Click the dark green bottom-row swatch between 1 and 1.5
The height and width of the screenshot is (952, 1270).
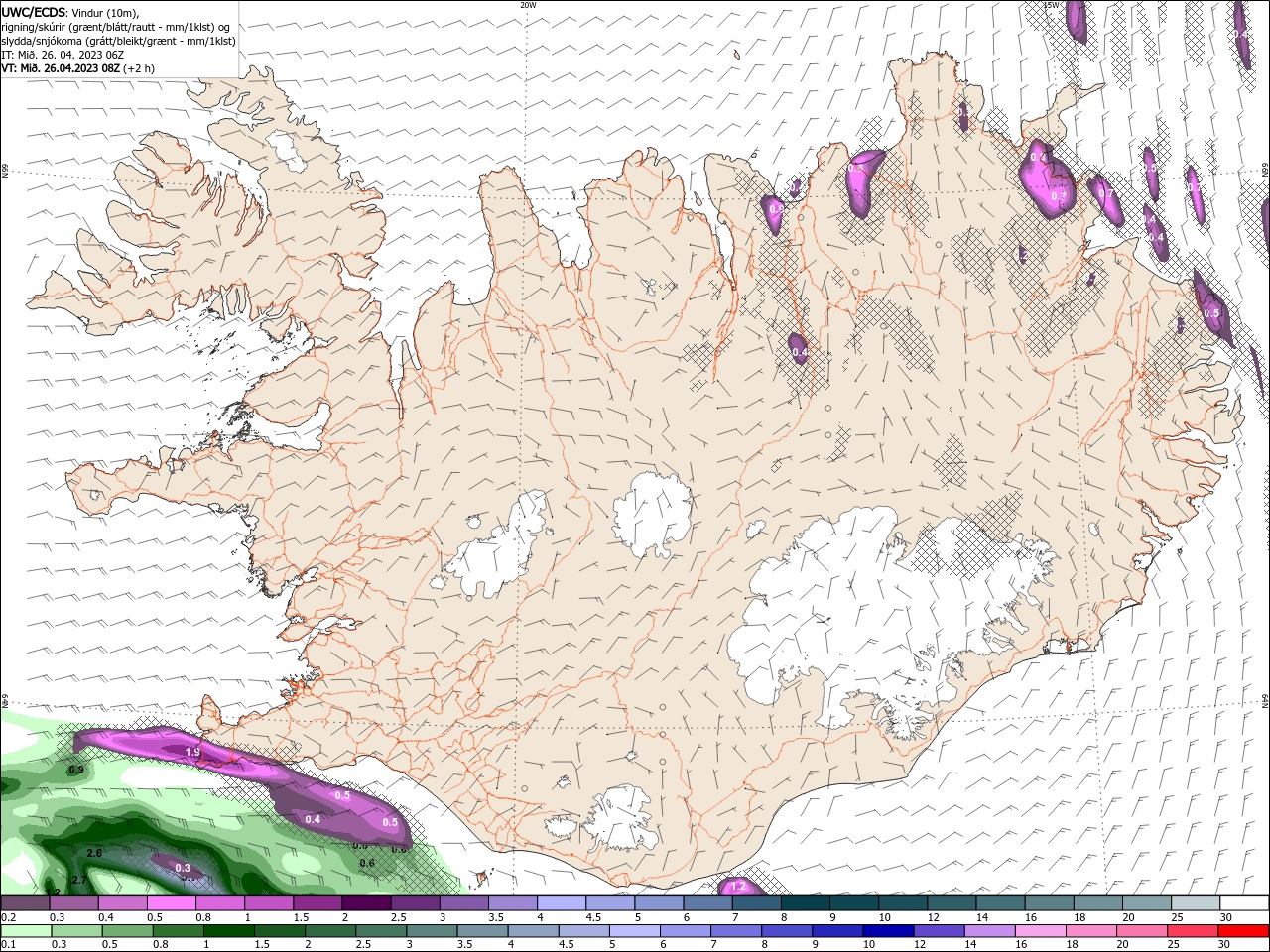point(228,931)
